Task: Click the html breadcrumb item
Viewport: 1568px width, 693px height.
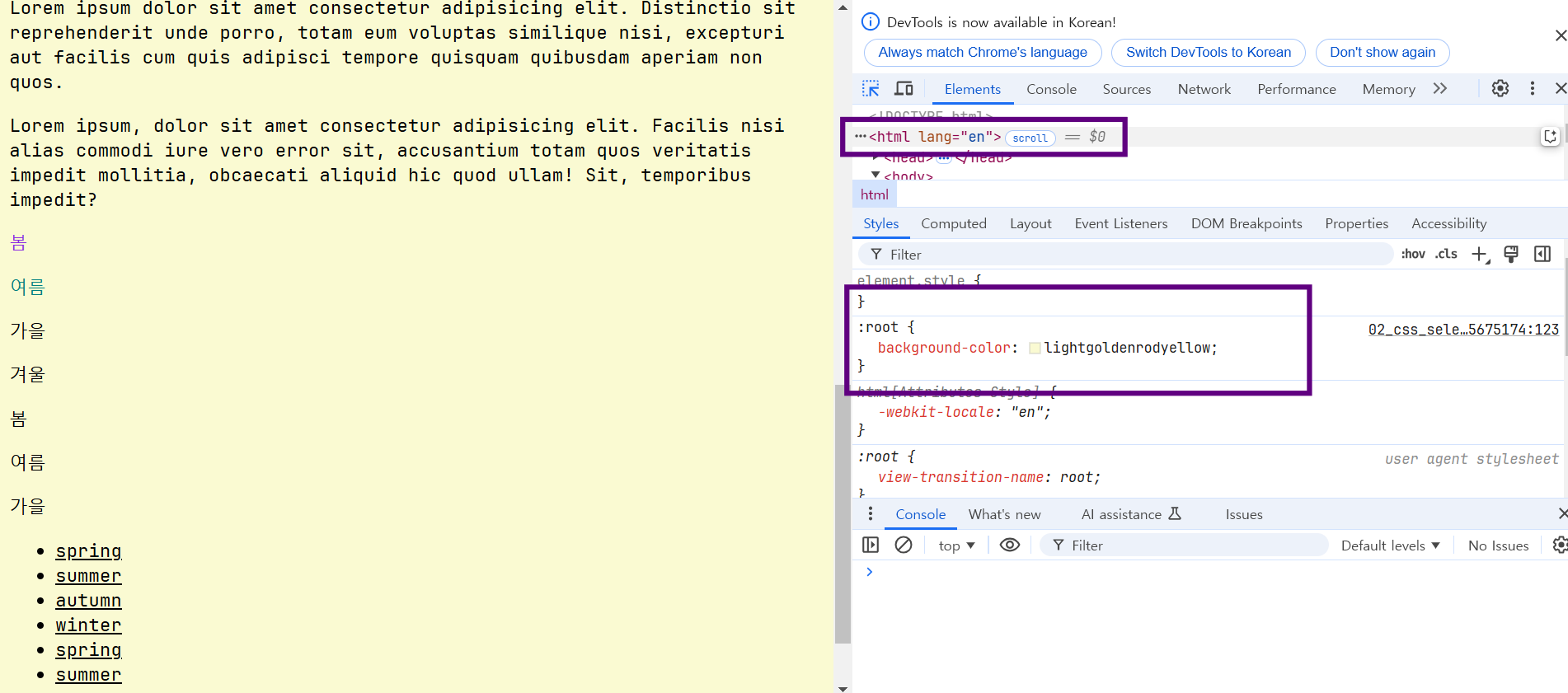Action: 875,194
